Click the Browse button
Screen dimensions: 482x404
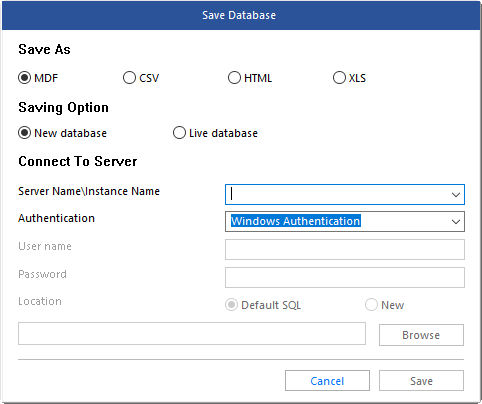coord(421,335)
